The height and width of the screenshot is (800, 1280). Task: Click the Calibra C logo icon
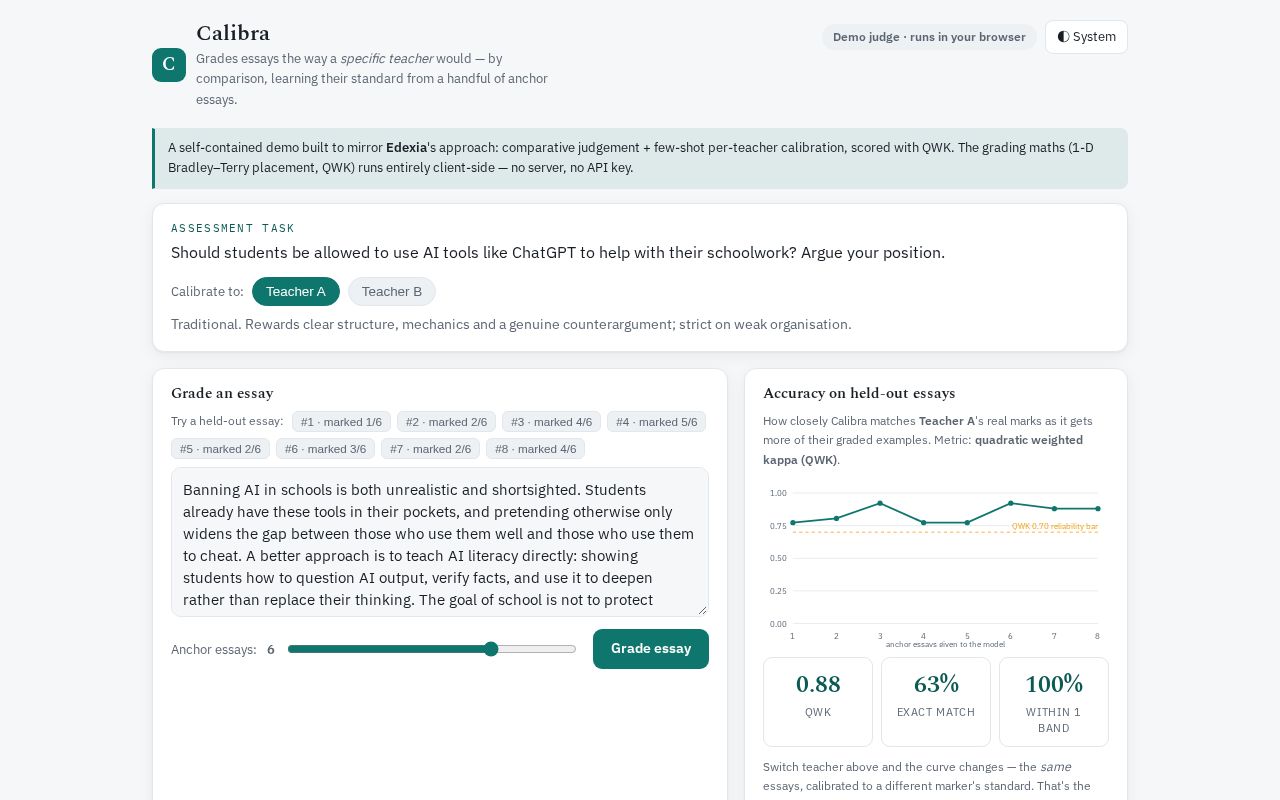(x=169, y=65)
